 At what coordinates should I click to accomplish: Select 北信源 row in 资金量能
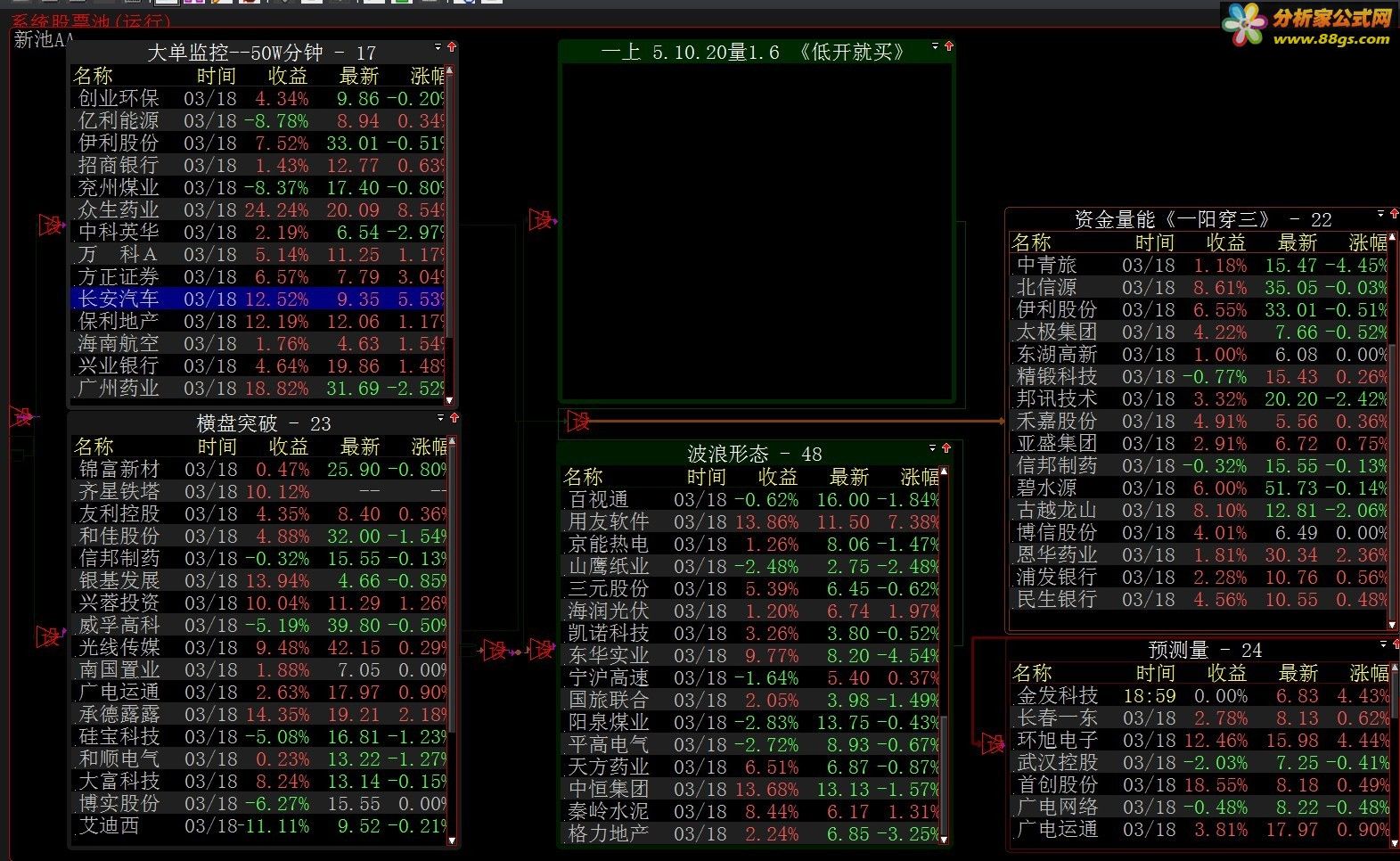[x=1199, y=287]
